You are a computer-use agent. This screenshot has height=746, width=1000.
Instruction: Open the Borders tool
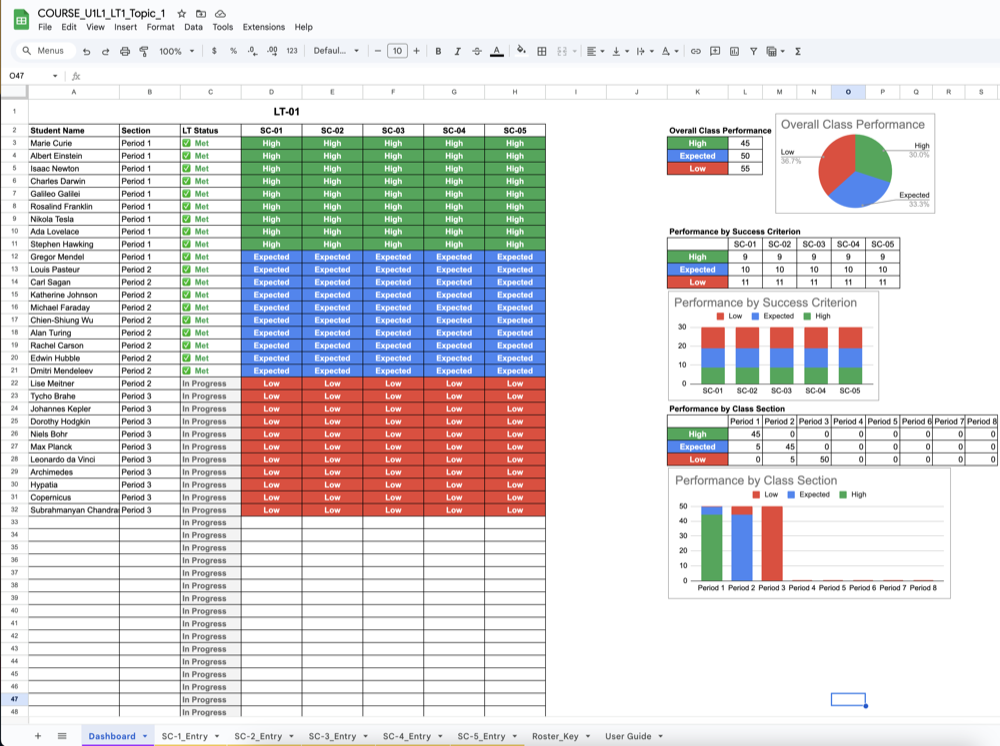click(x=542, y=51)
